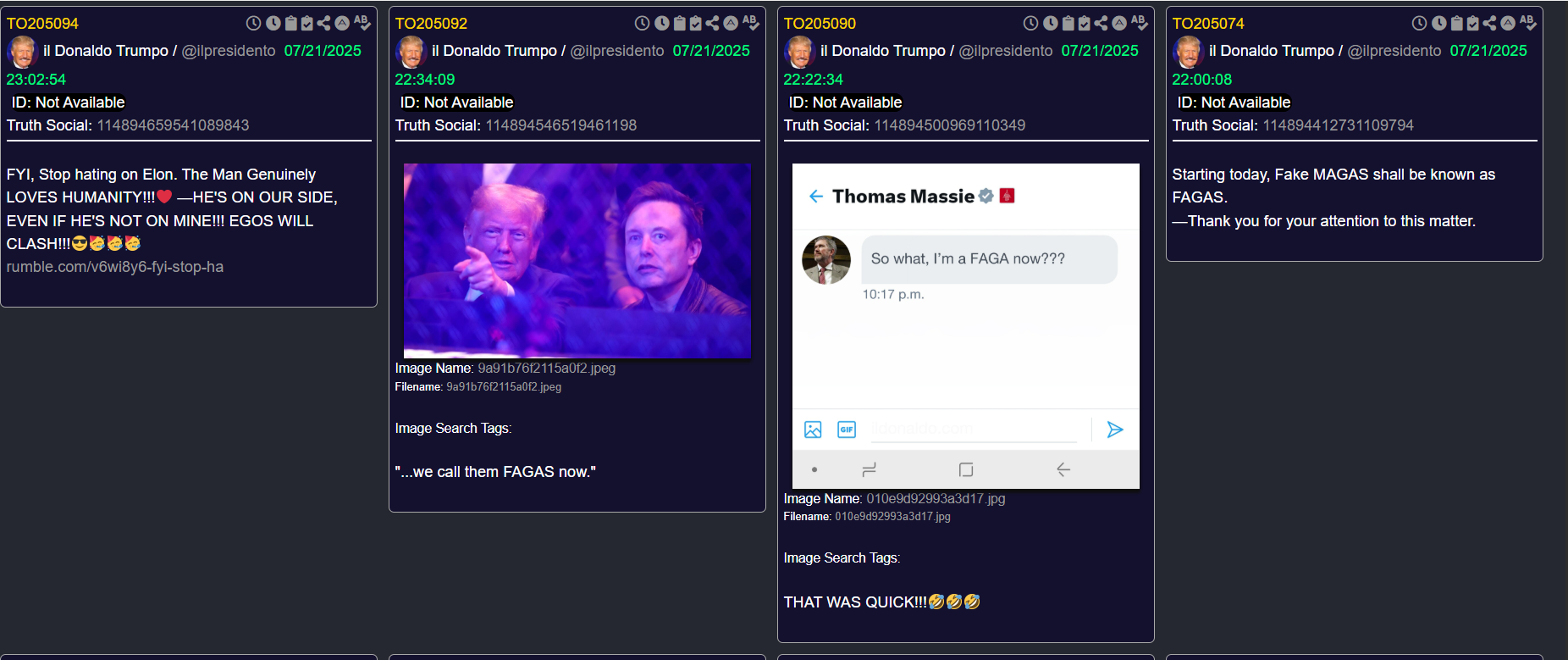Click the circled up-arrow icon on card TO205092
This screenshot has height=660, width=1568.
click(x=731, y=23)
